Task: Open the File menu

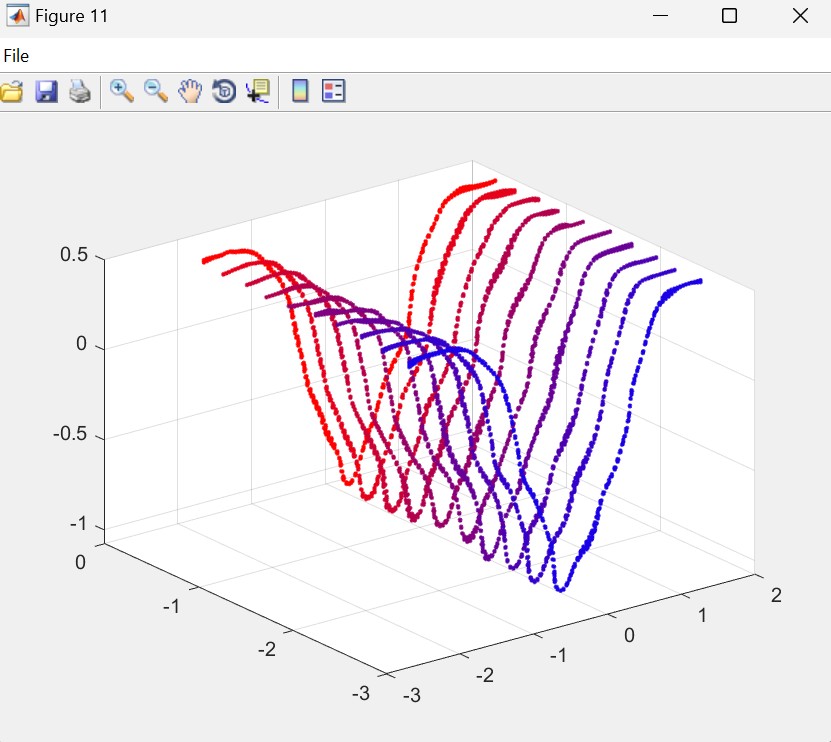Action: [16, 56]
